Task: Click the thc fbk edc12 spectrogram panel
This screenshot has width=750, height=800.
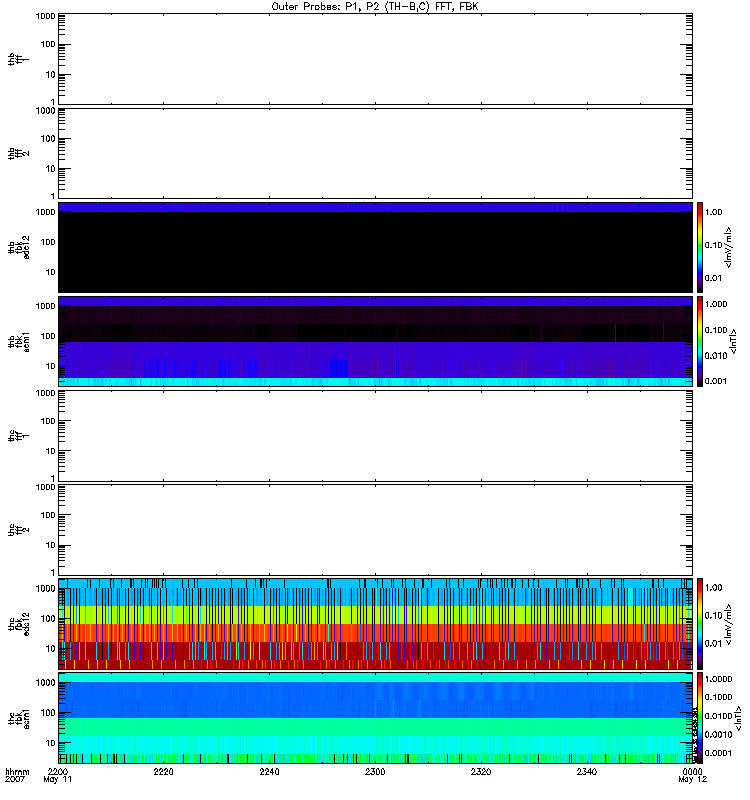Action: tap(375, 624)
